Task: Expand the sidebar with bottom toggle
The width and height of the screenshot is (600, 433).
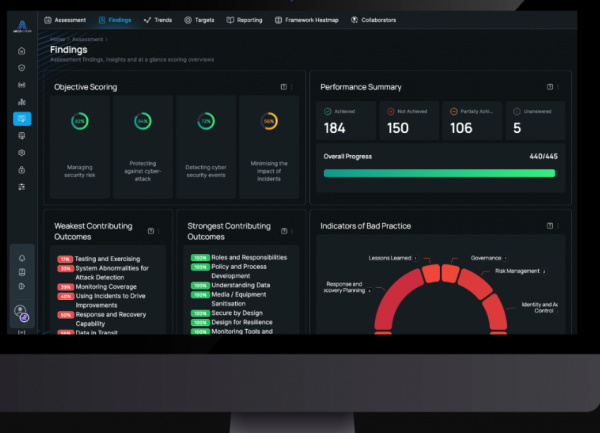Action: (22, 331)
